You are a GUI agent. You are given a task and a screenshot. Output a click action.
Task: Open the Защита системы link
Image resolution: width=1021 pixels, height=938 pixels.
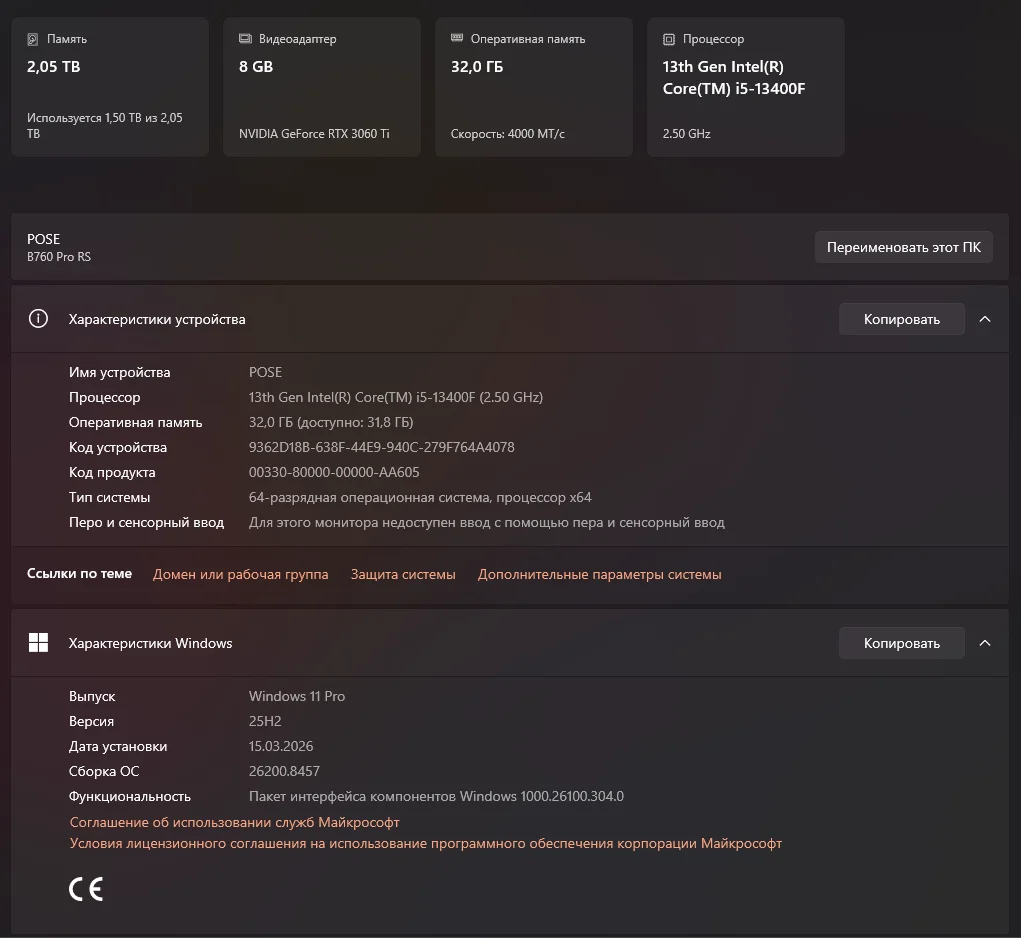point(403,574)
